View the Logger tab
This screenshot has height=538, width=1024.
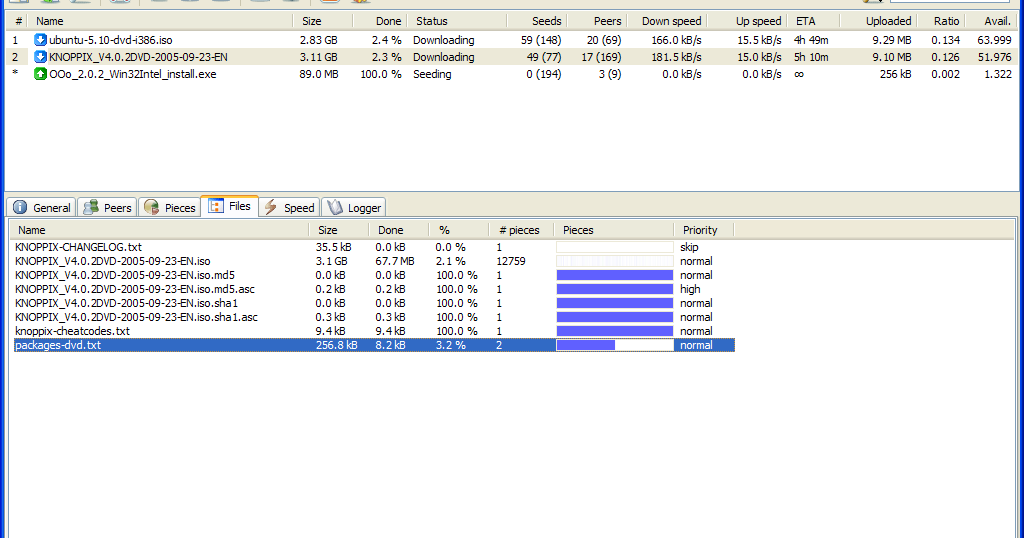coord(353,208)
